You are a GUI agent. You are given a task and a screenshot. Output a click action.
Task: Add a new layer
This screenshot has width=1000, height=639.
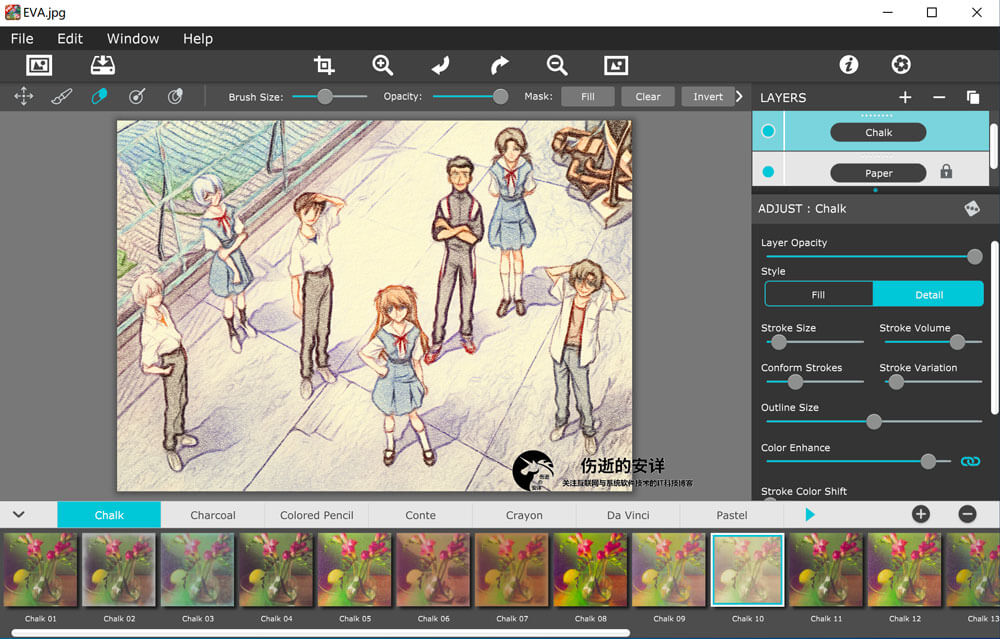pos(905,97)
